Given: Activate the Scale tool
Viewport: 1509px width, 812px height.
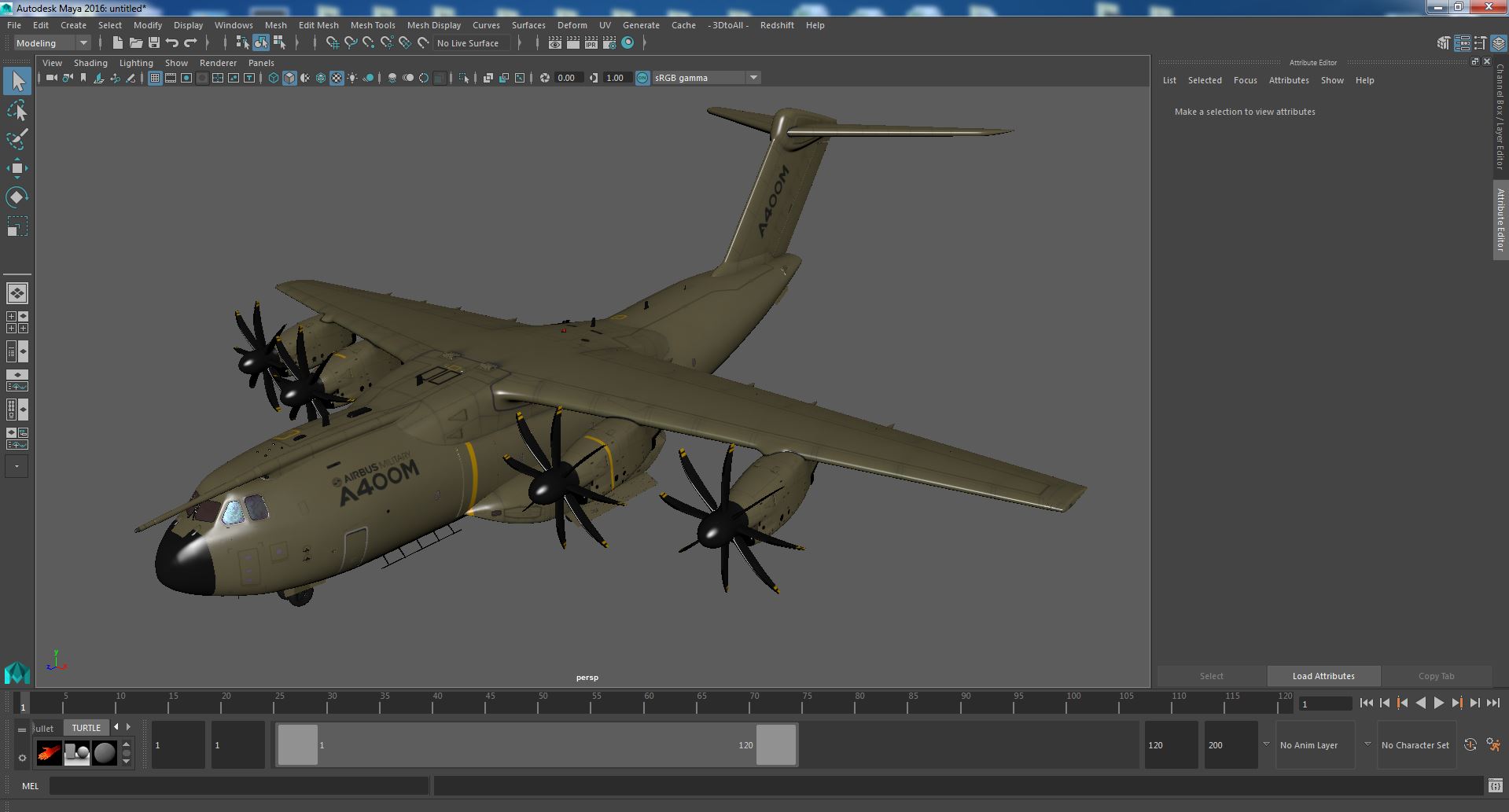Looking at the screenshot, I should (17, 226).
